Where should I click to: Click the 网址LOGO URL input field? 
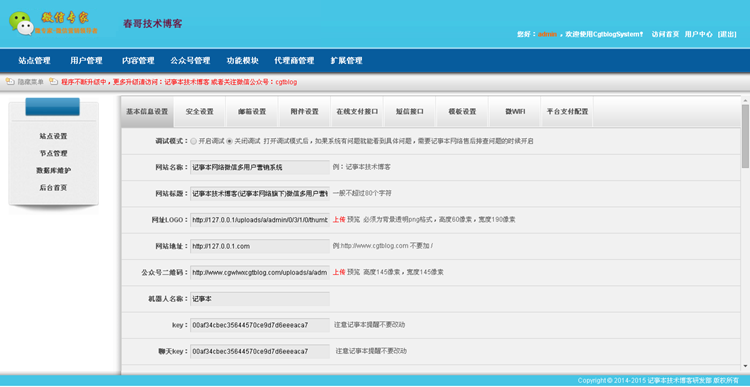(260, 220)
